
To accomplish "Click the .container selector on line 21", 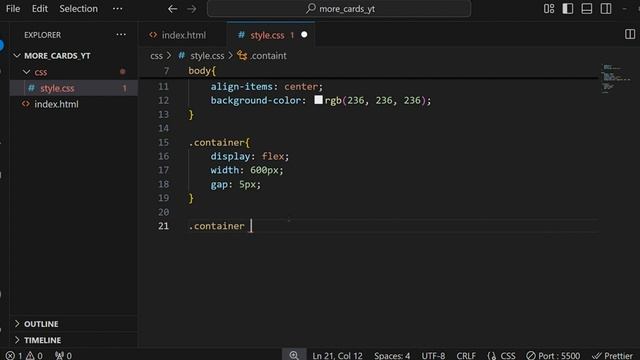I will [216, 226].
